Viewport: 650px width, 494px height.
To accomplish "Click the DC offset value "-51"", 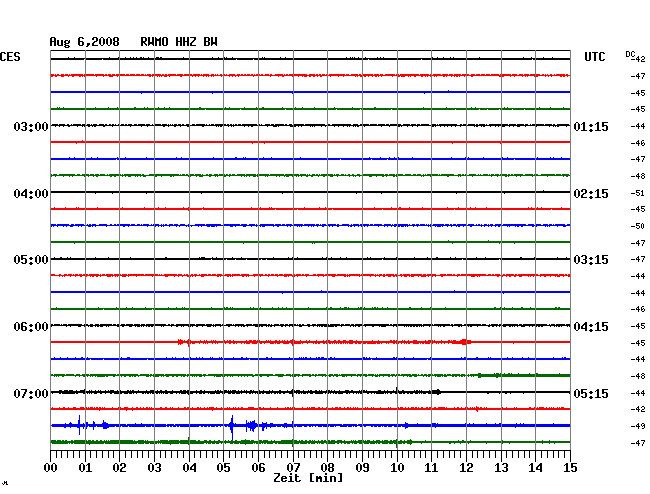I will (x=638, y=193).
